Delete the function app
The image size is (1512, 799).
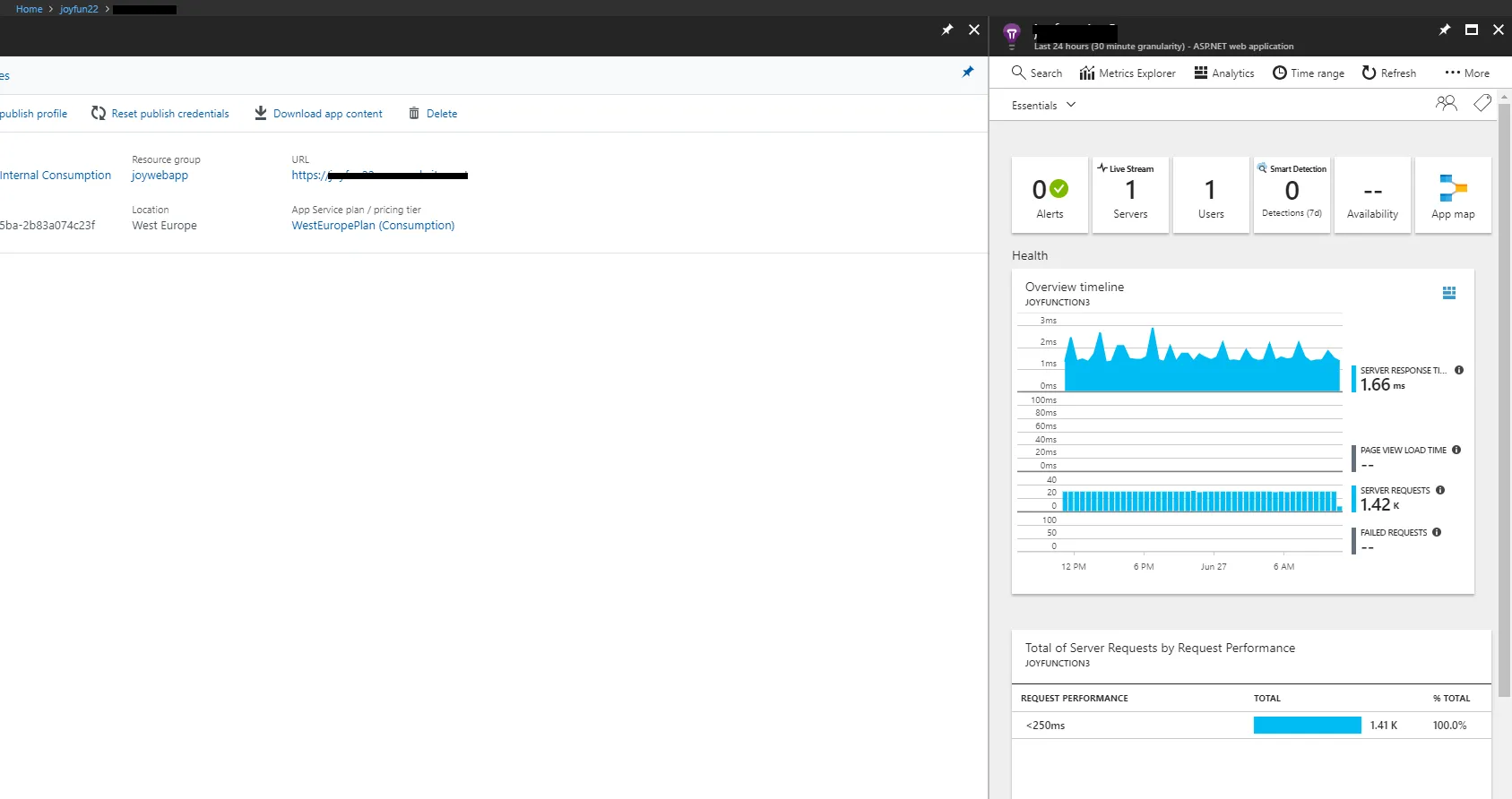pos(433,114)
